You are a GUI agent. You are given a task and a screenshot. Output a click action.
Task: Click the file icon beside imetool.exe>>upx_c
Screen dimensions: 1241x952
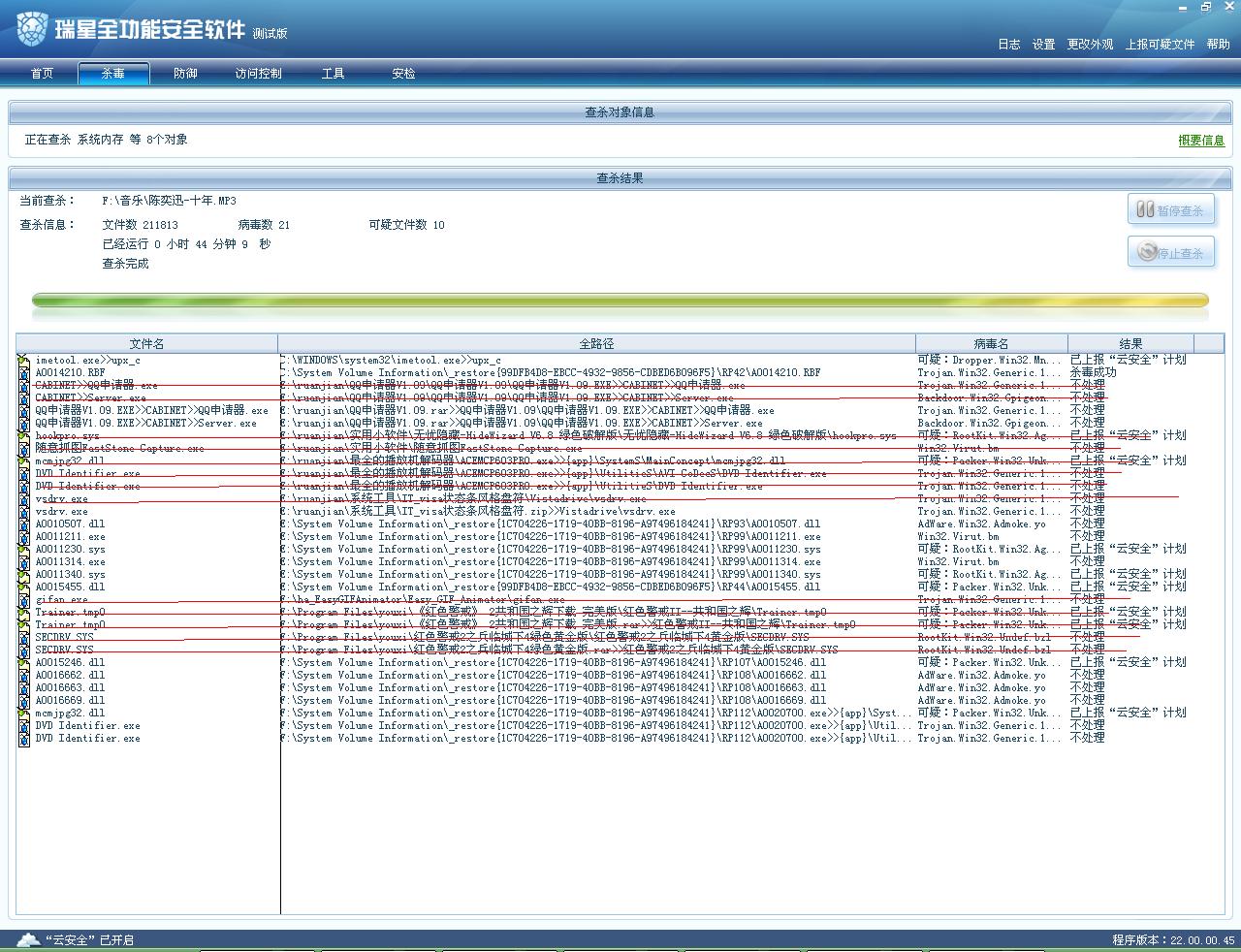[x=23, y=361]
